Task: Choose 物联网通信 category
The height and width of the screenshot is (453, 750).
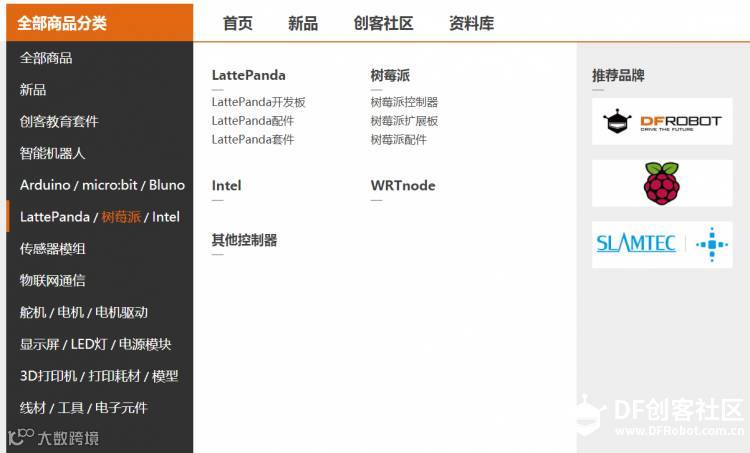Action: (x=52, y=280)
